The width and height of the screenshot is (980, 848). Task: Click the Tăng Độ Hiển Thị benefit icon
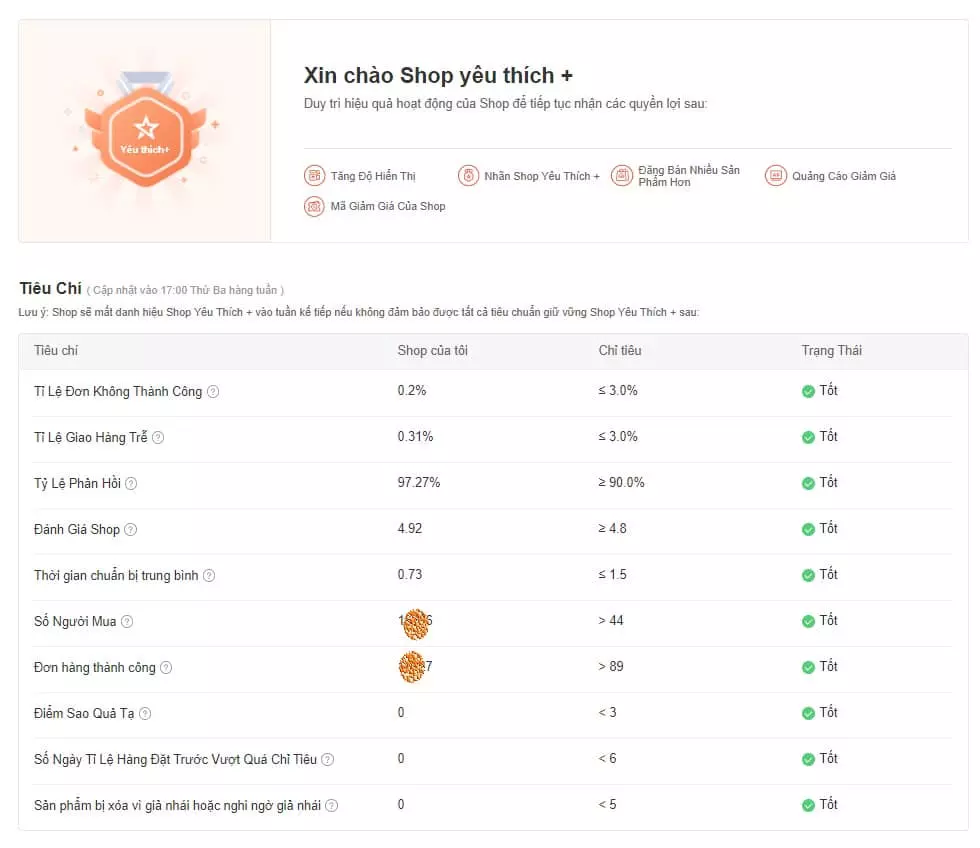(314, 176)
